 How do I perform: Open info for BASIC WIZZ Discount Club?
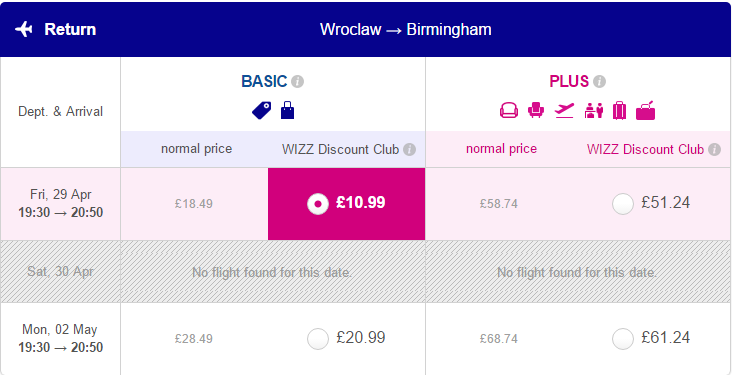(x=409, y=149)
